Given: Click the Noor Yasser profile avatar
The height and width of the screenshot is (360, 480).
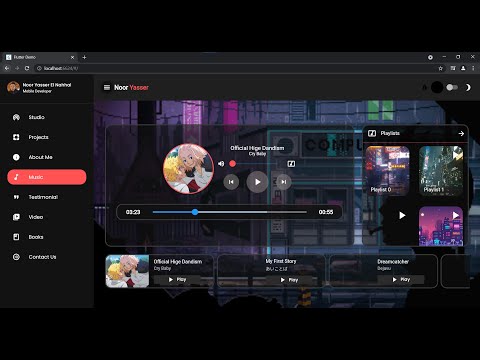Looking at the screenshot, I should pyautogui.click(x=13, y=87).
